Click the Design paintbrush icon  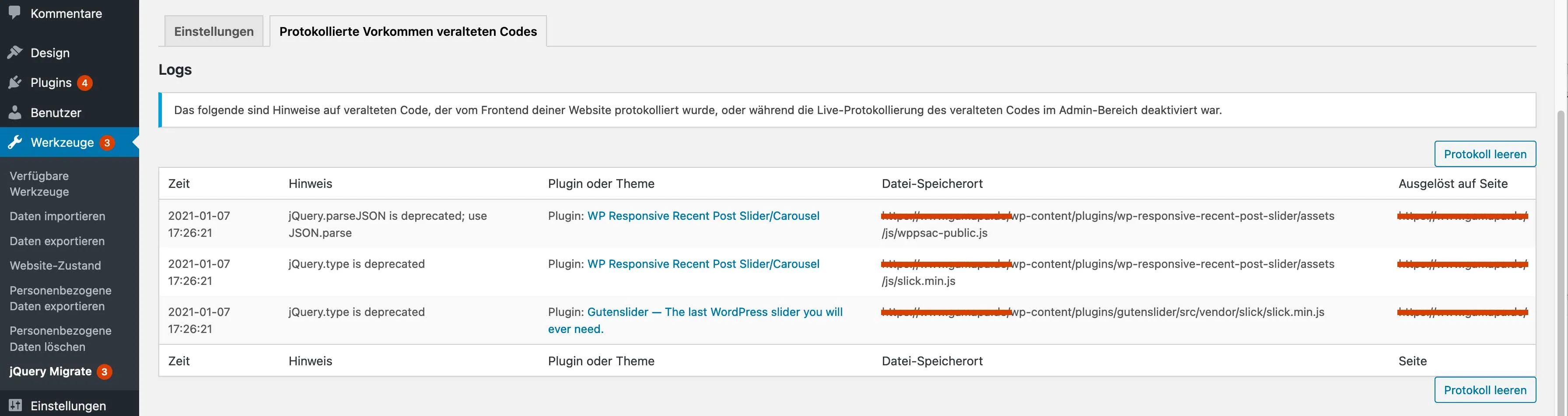click(14, 52)
